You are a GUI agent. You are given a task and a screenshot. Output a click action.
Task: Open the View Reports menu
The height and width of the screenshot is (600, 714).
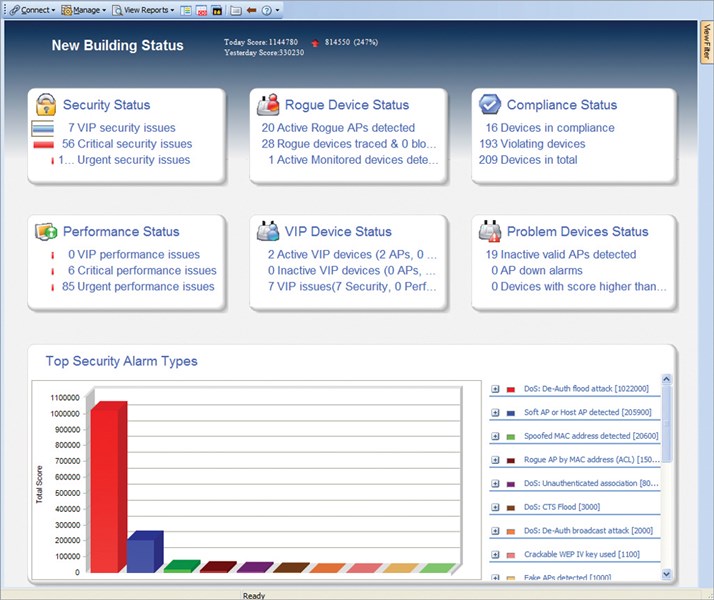coord(144,10)
